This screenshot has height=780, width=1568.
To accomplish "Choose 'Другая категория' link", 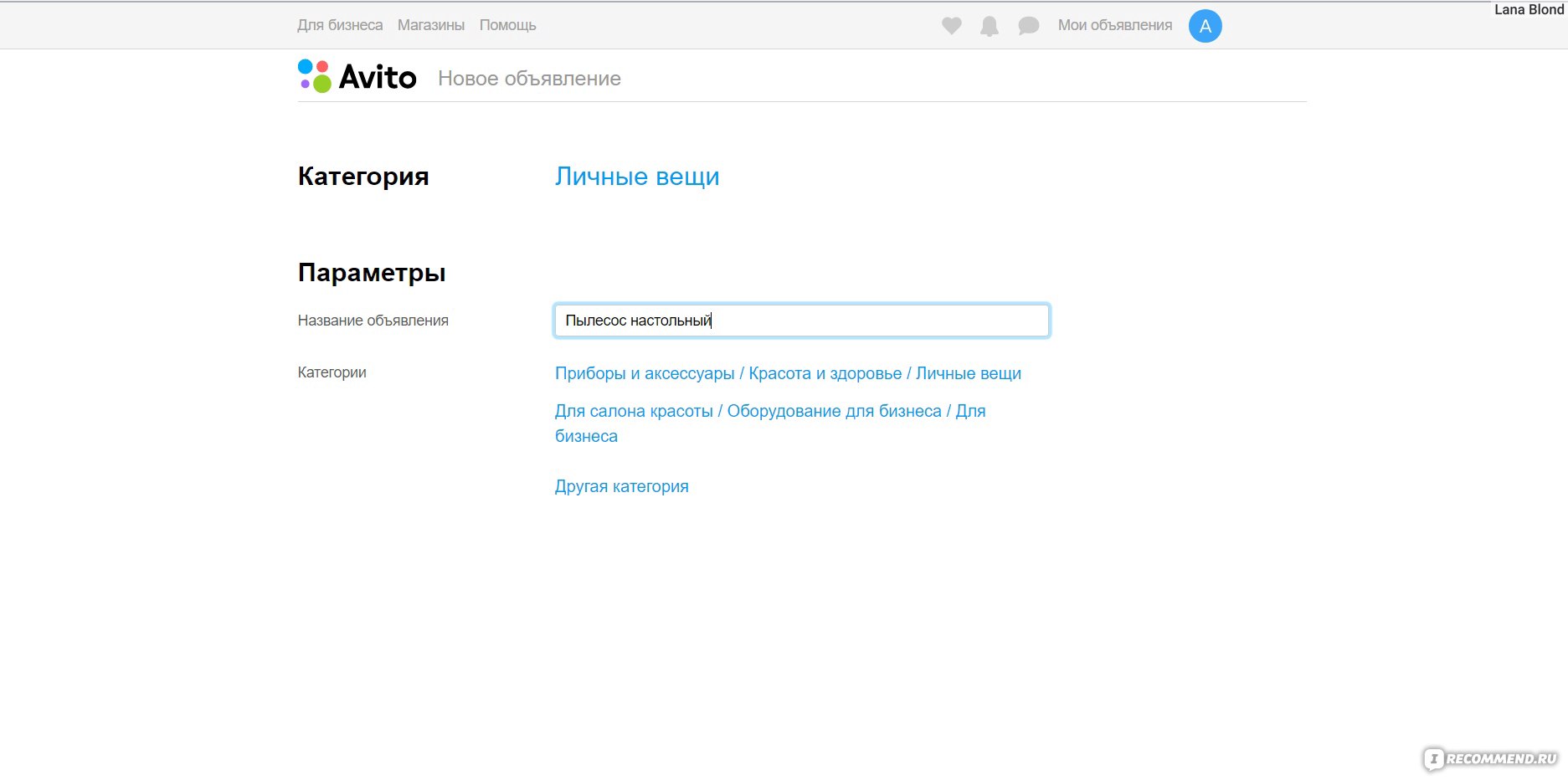I will click(x=622, y=486).
